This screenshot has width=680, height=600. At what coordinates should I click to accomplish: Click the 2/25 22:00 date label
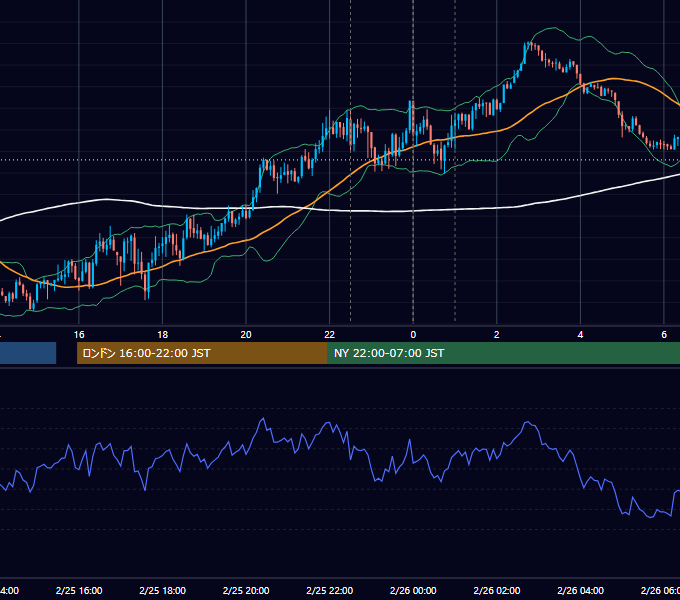point(330,590)
